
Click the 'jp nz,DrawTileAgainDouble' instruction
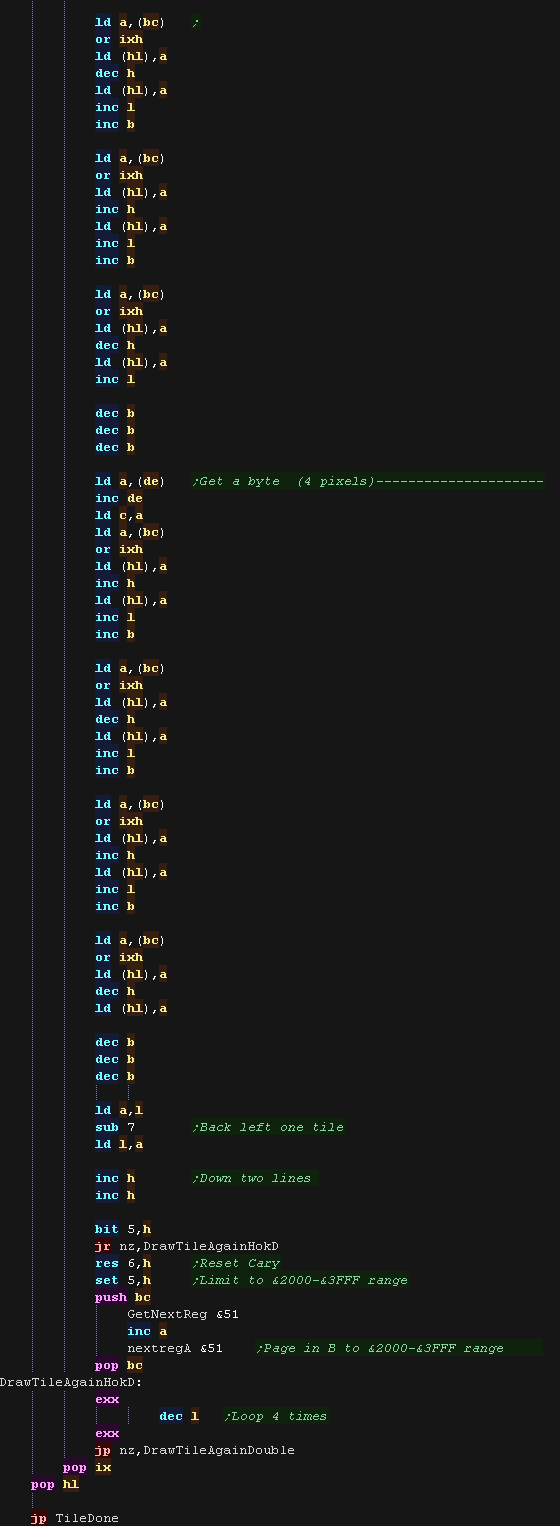click(195, 1450)
